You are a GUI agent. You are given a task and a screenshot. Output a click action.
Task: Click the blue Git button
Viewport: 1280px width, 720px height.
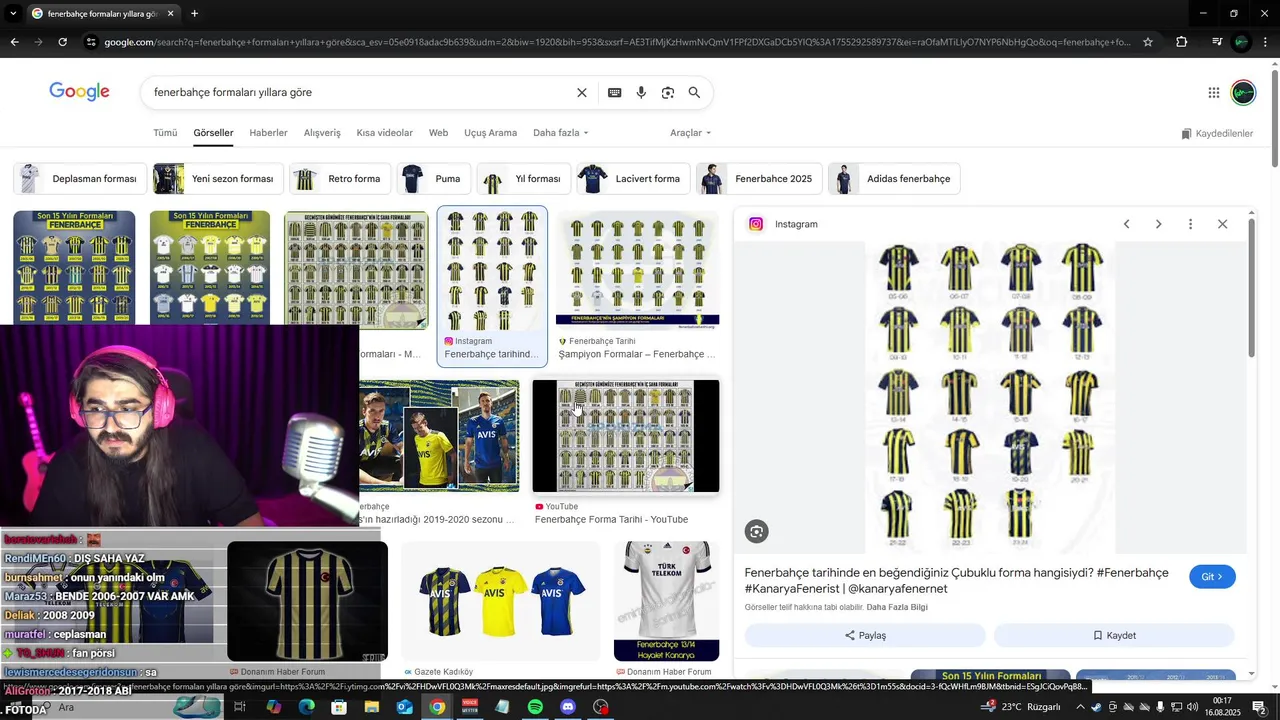click(1212, 577)
